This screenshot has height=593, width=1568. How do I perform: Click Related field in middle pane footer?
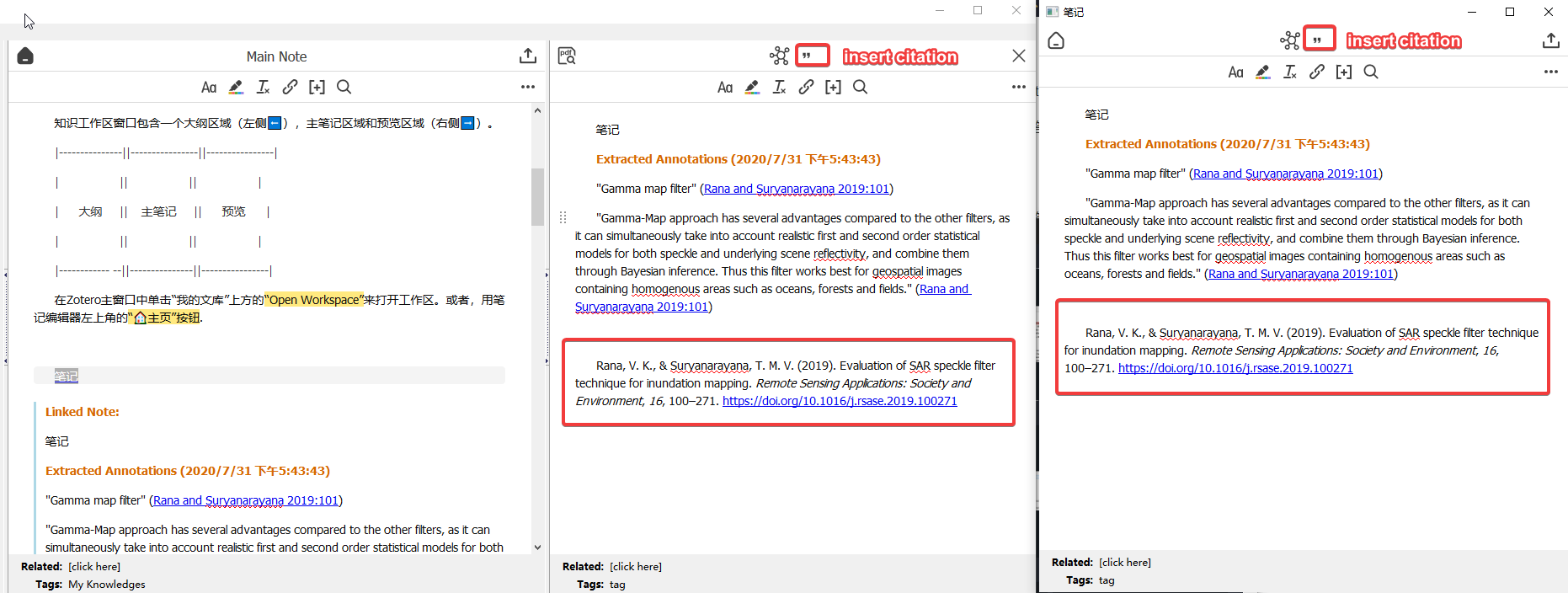click(636, 567)
